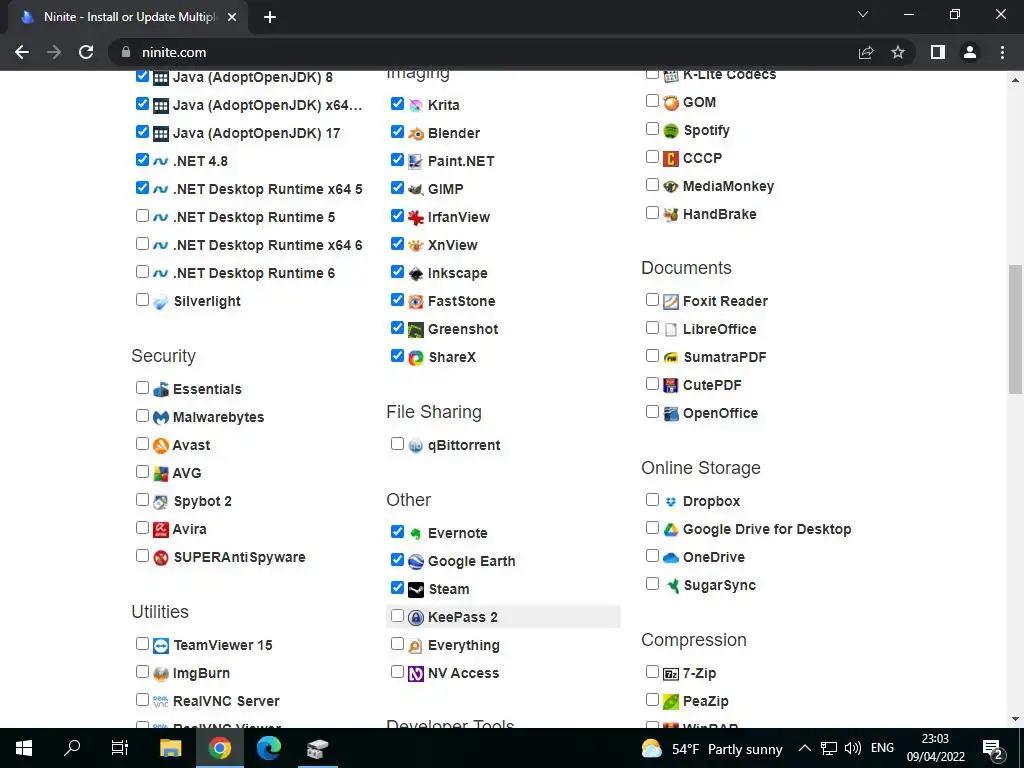Select the Foxit Reader checkbox
The image size is (1024, 768).
pyautogui.click(x=652, y=300)
